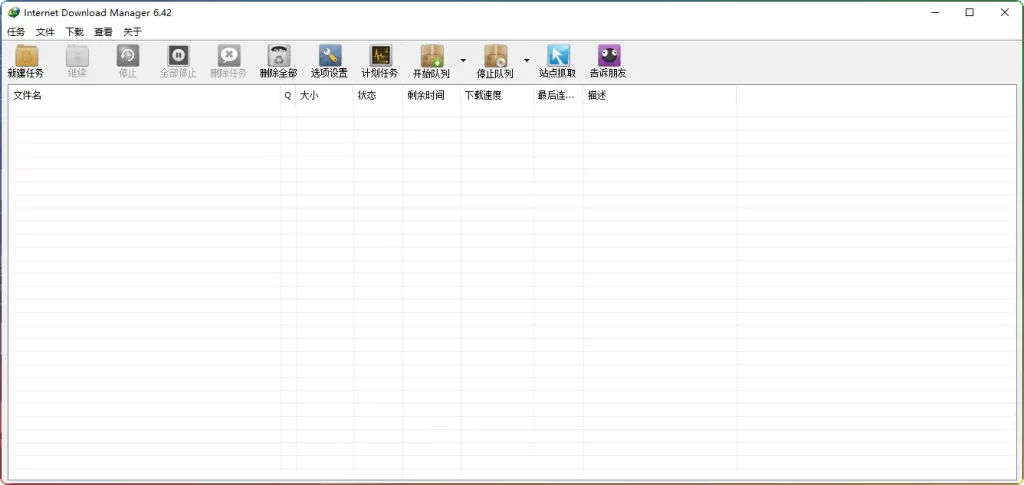Open the 文件 menu

45,31
